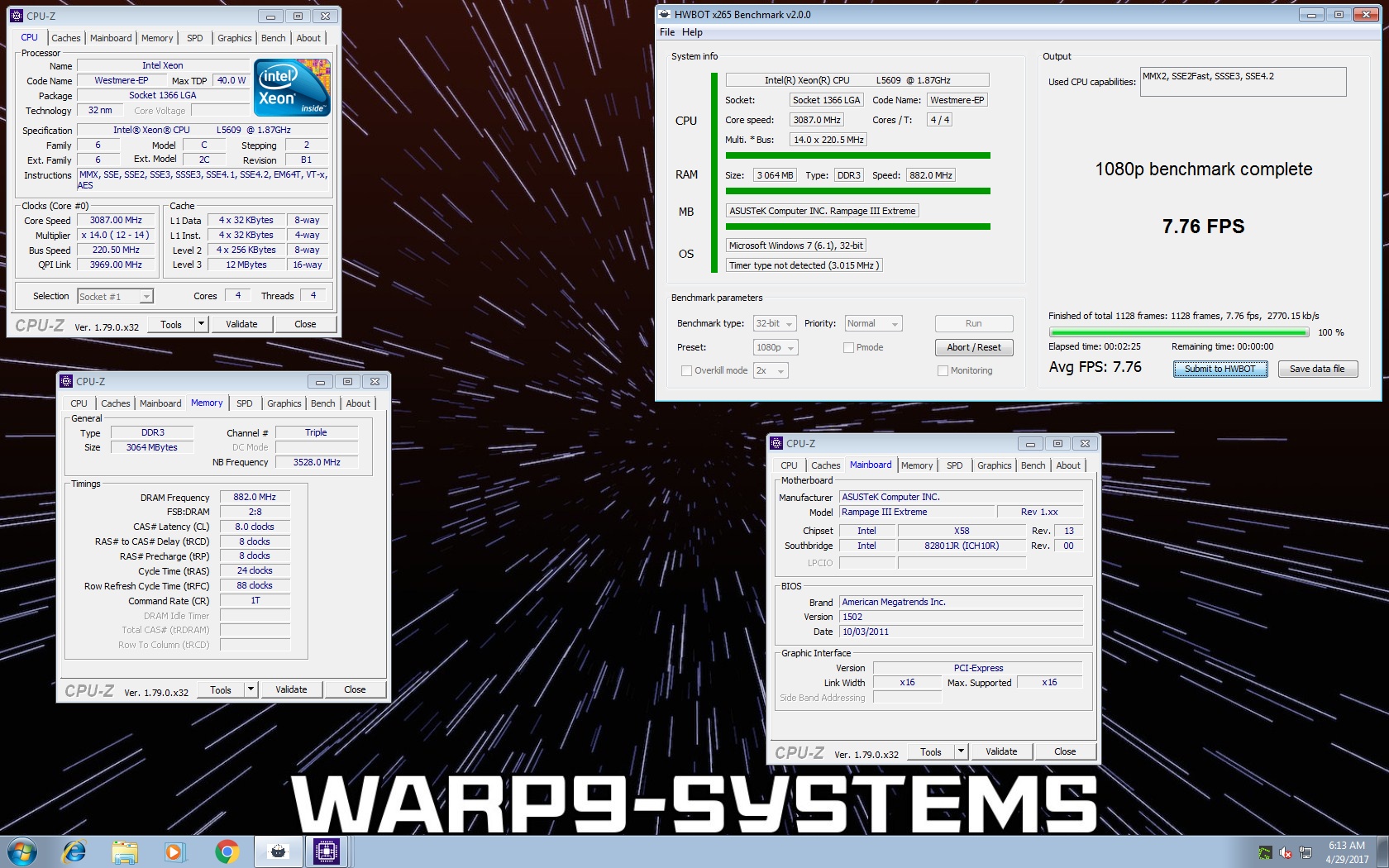Image resolution: width=1389 pixels, height=868 pixels.
Task: Click the Bus Speed 220.50 MHz value
Action: (117, 250)
